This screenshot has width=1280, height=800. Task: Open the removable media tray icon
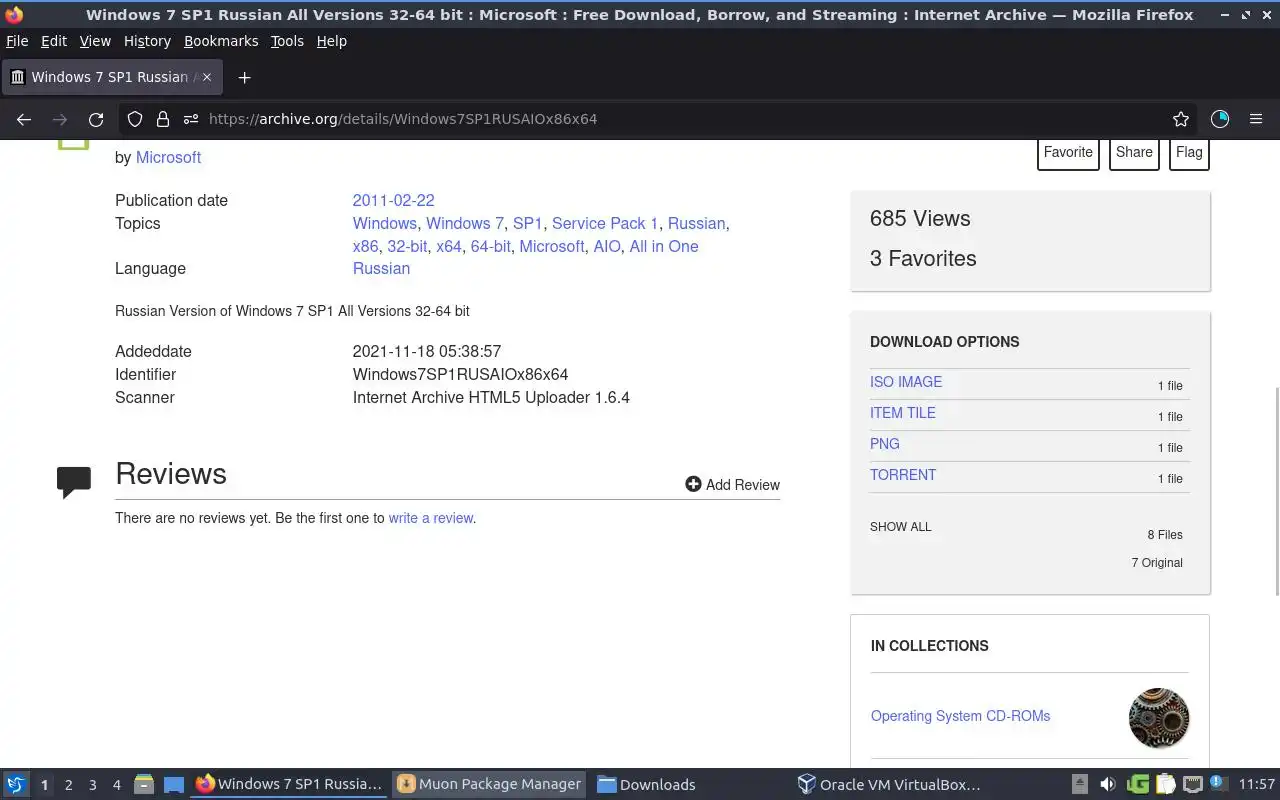(1080, 784)
